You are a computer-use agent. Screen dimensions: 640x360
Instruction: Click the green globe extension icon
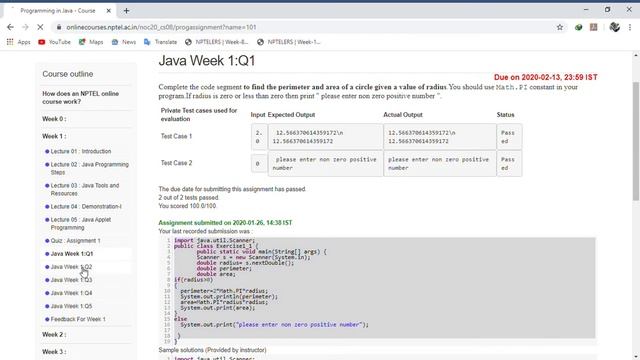[578, 27]
